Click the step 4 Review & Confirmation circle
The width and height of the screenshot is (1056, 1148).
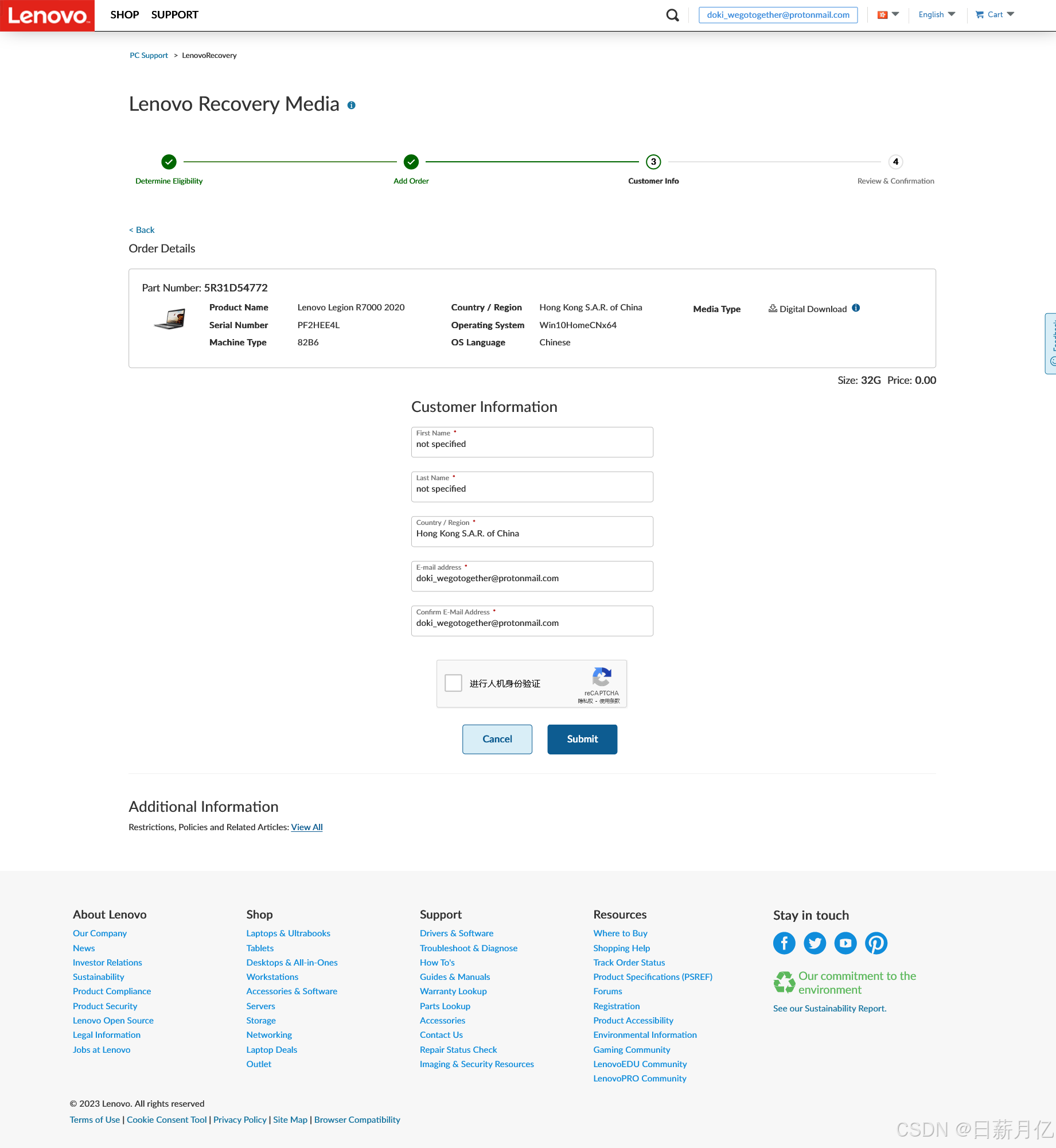tap(895, 162)
